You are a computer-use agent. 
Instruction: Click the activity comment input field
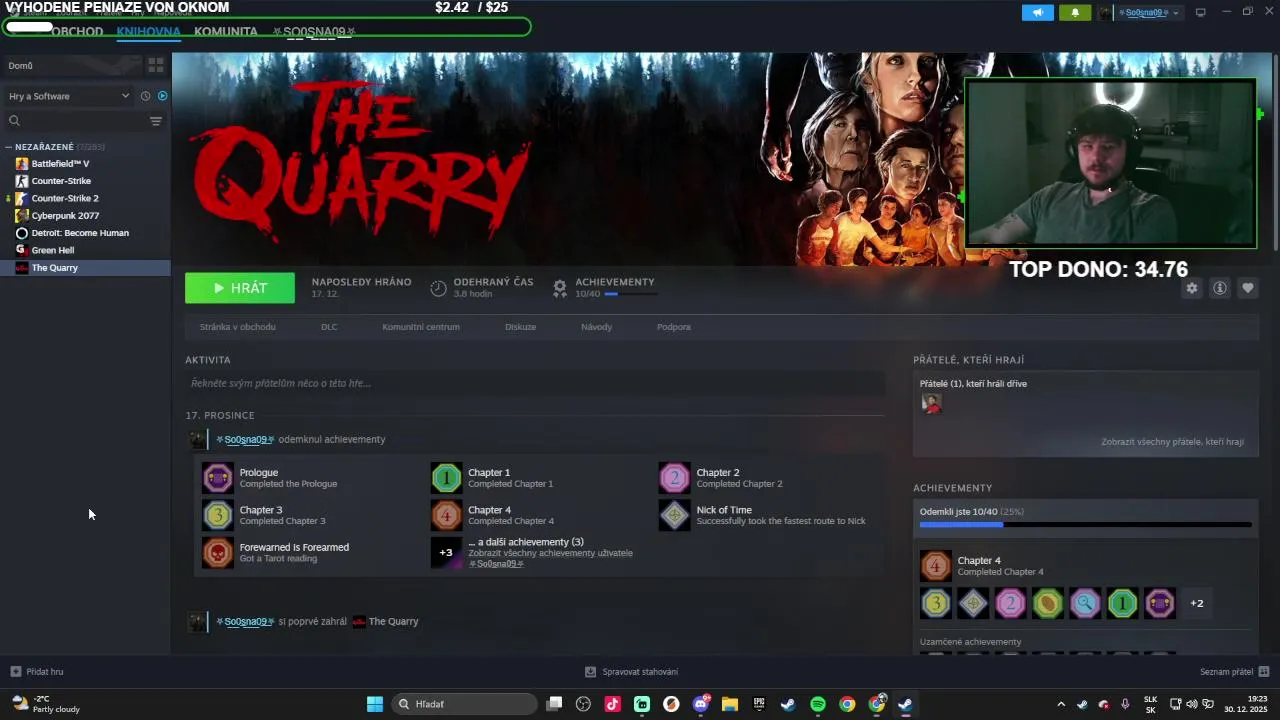pyautogui.click(x=535, y=383)
